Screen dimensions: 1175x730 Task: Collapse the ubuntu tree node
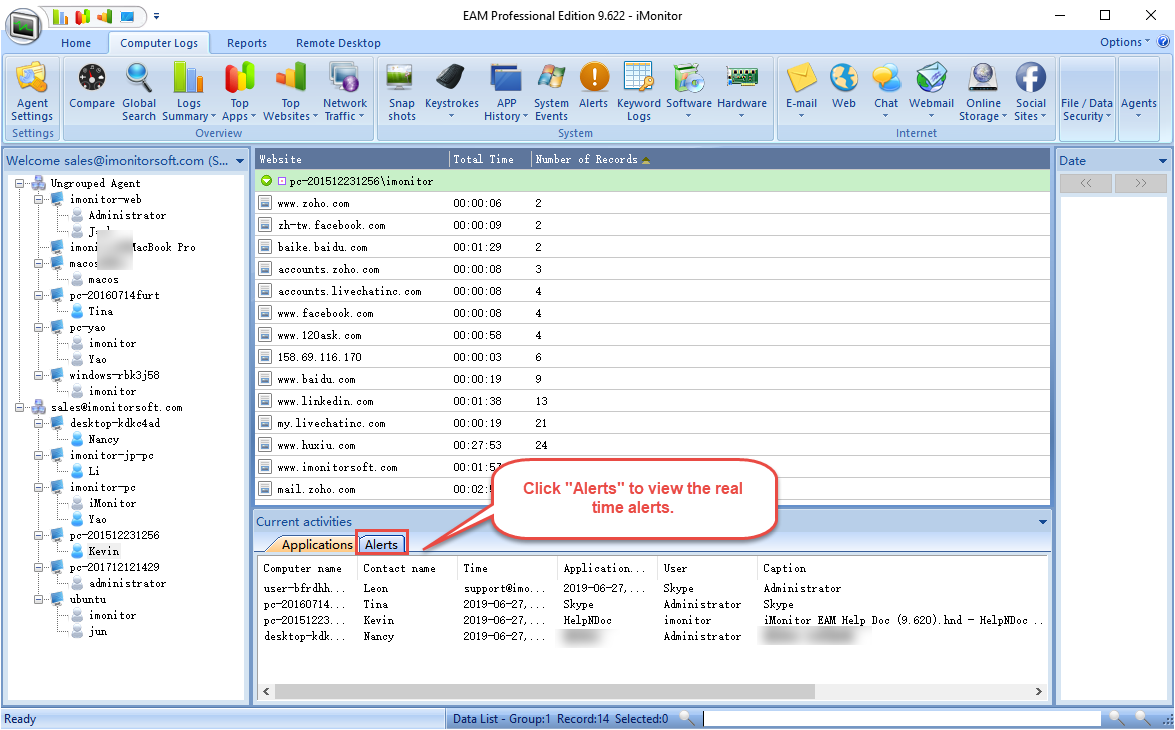(38, 600)
